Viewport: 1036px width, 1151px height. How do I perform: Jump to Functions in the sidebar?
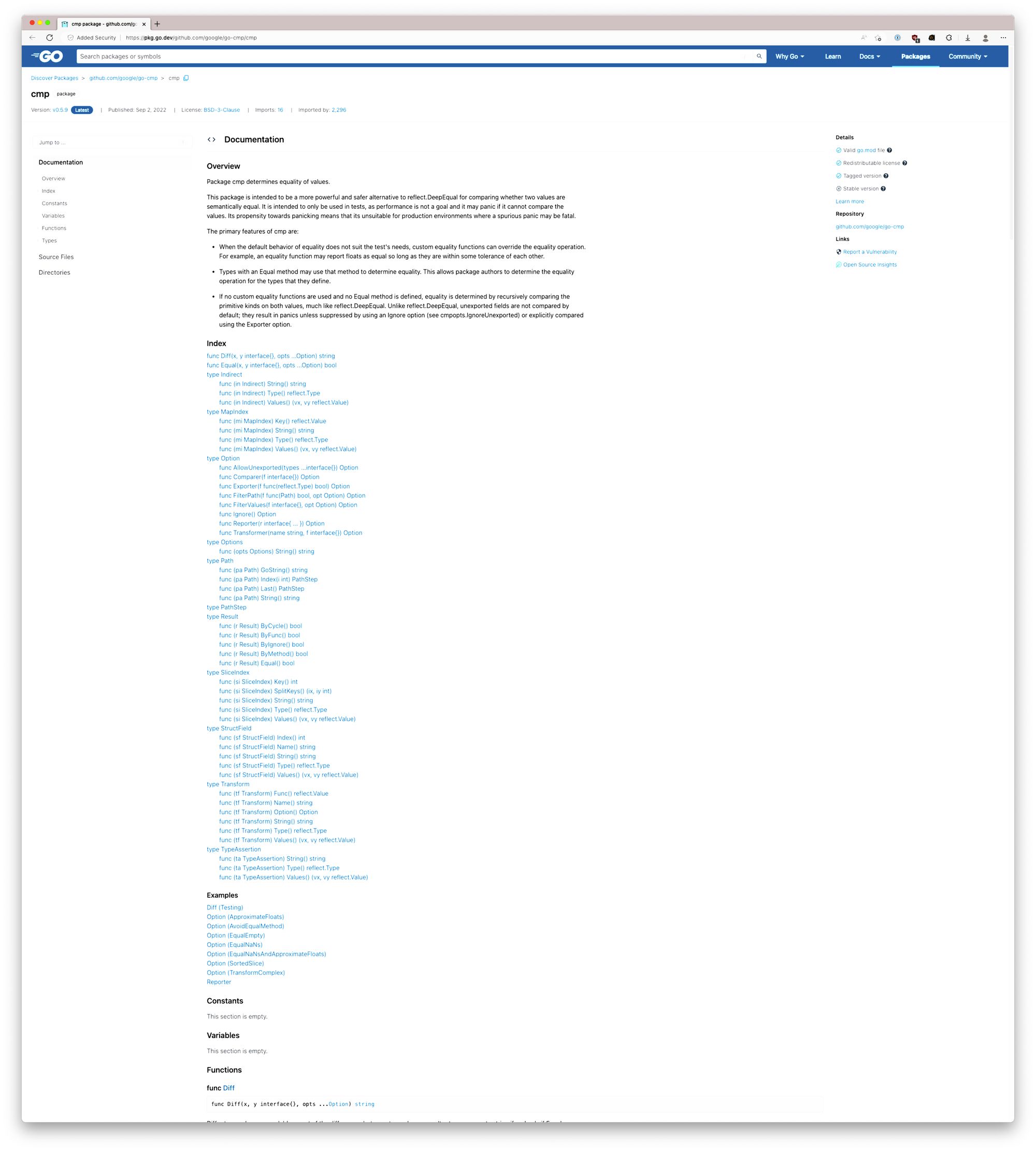(54, 229)
